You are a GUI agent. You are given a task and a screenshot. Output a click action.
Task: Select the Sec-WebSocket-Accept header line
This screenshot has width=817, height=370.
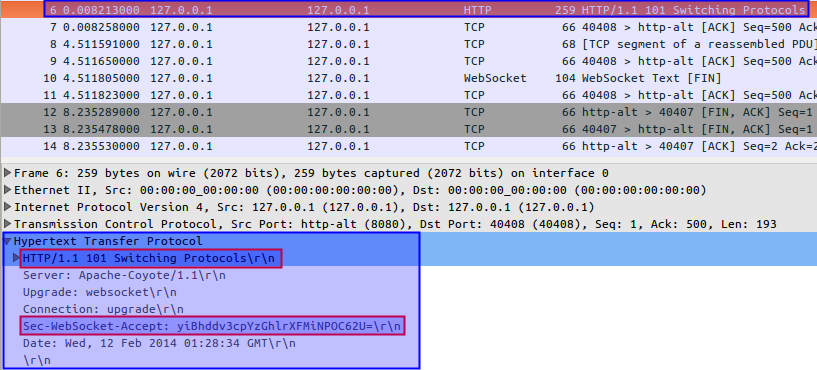pos(212,327)
